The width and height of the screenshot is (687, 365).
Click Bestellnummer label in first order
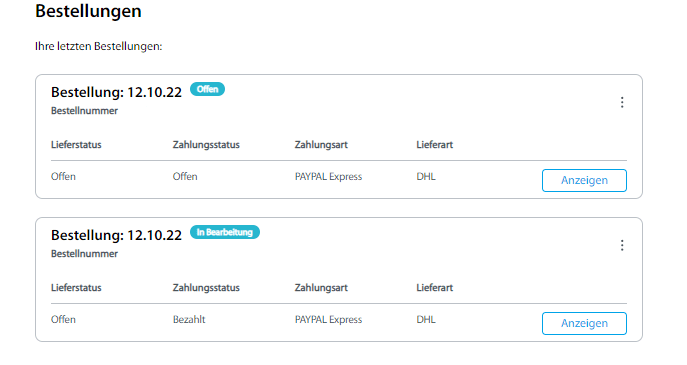click(84, 110)
